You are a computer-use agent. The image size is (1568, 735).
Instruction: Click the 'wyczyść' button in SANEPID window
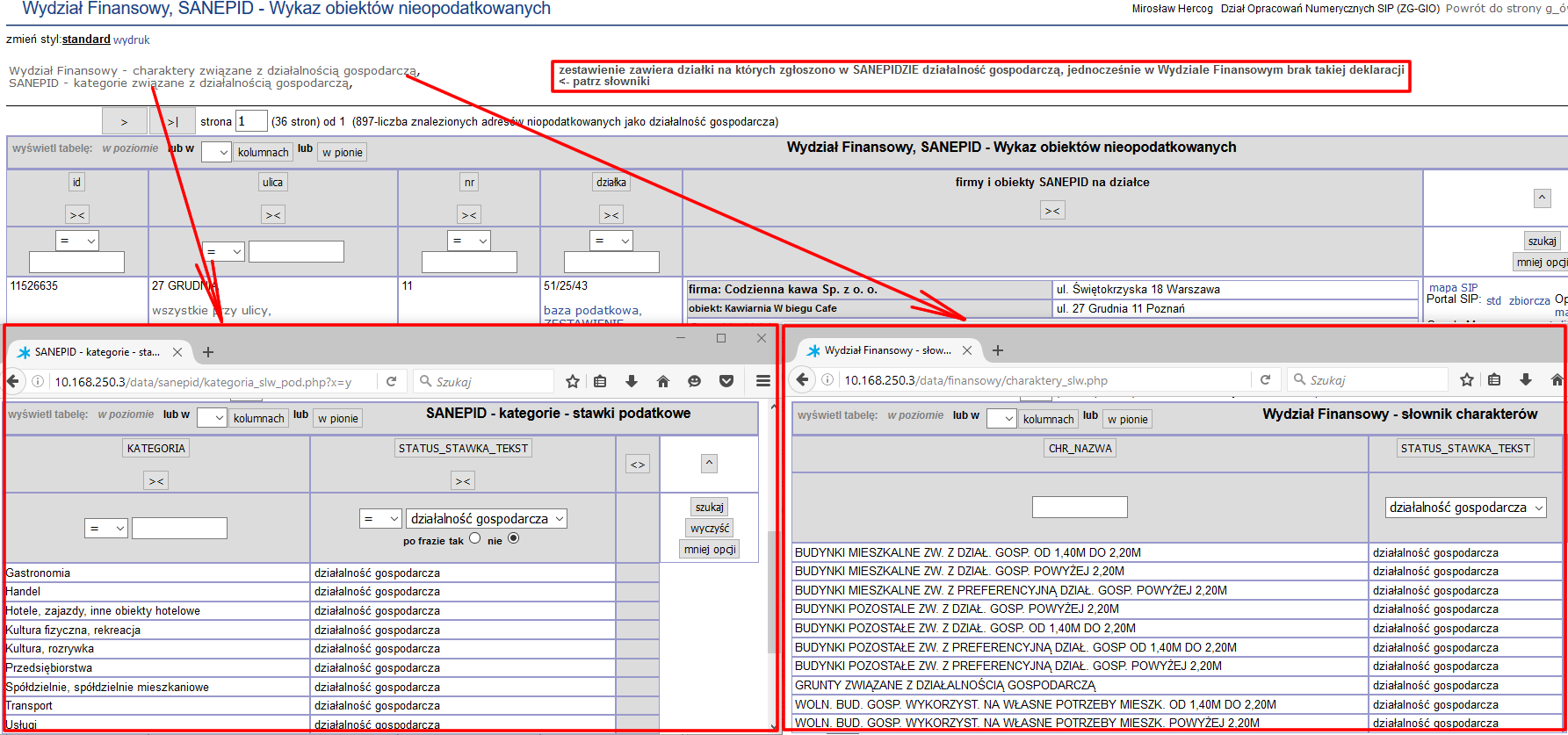[710, 528]
